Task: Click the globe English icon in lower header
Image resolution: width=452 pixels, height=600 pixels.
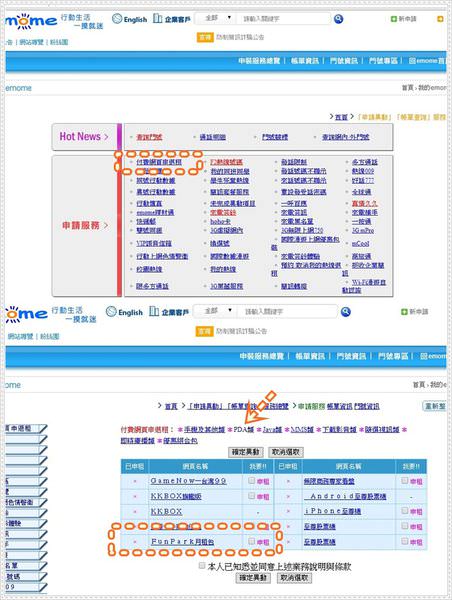Action: [111, 311]
